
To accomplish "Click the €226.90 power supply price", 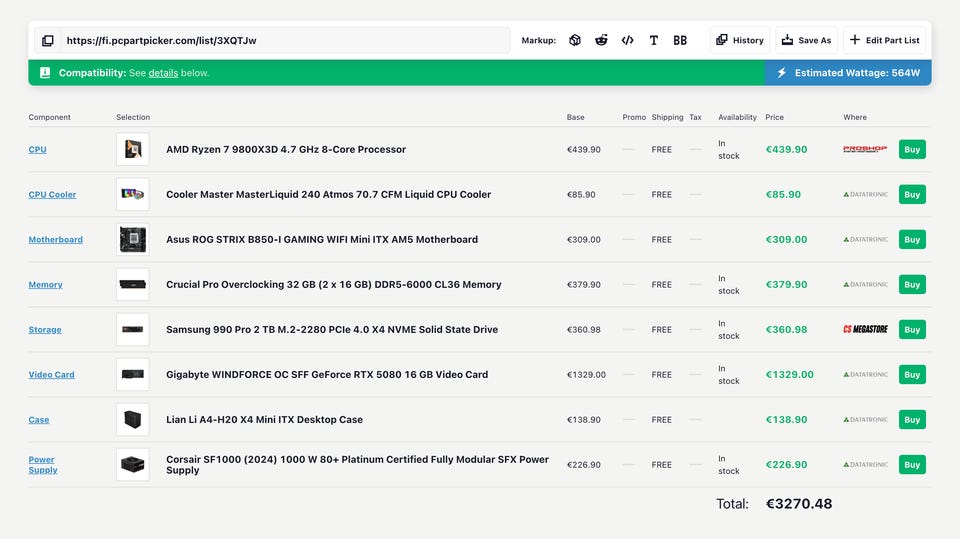I will (786, 465).
